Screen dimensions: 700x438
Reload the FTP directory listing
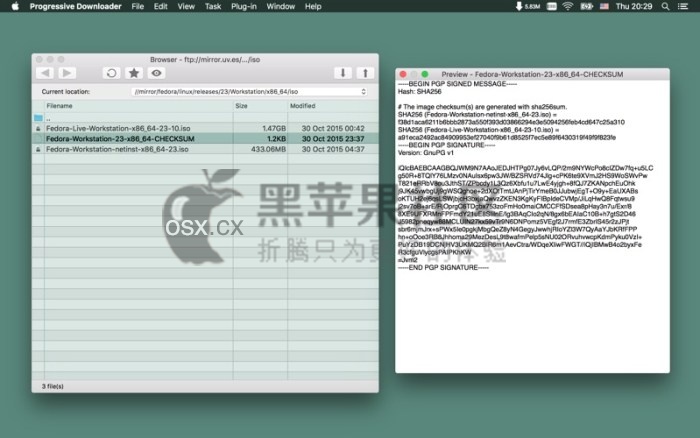112,73
